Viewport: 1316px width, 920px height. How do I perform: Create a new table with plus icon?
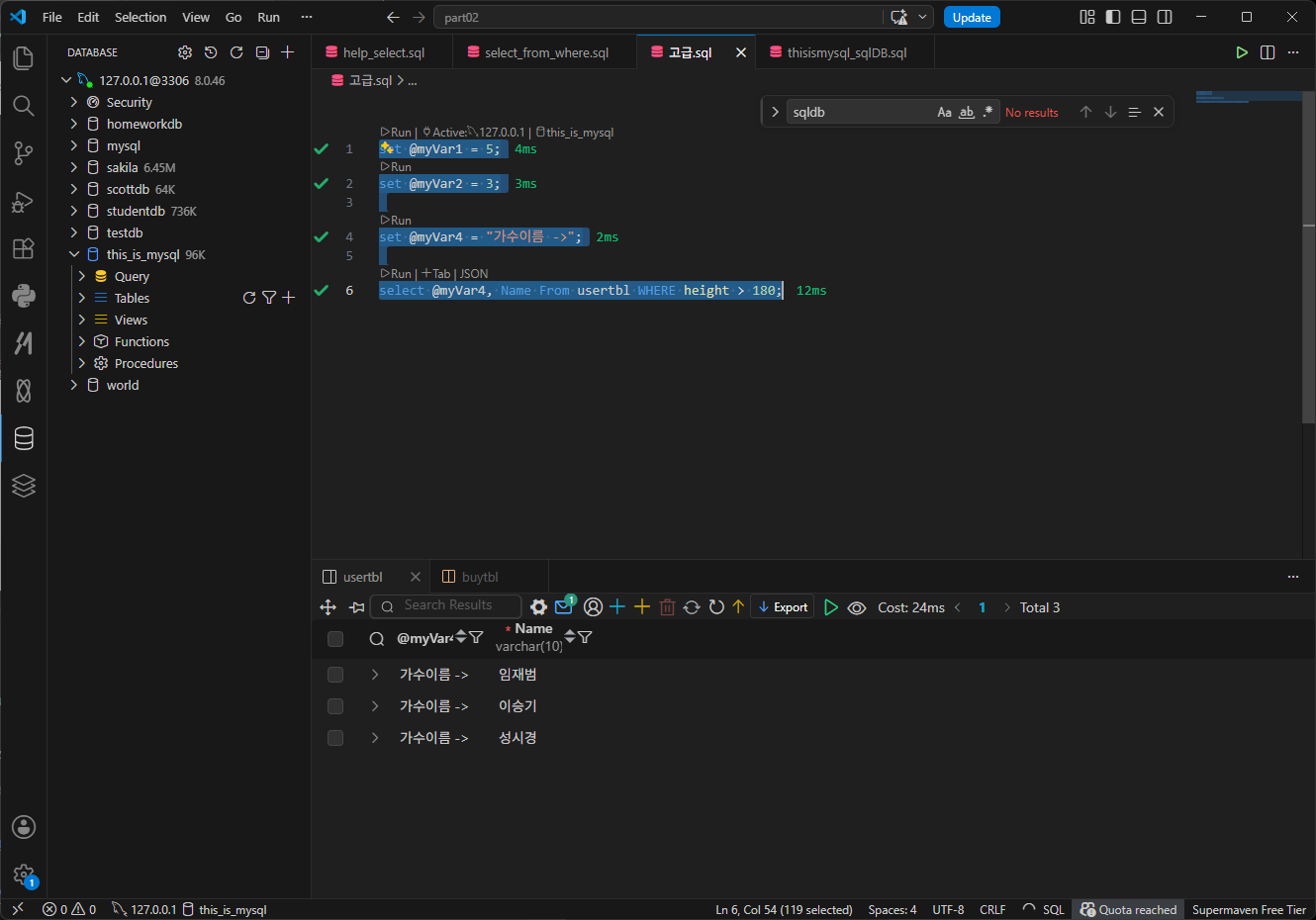tap(289, 298)
